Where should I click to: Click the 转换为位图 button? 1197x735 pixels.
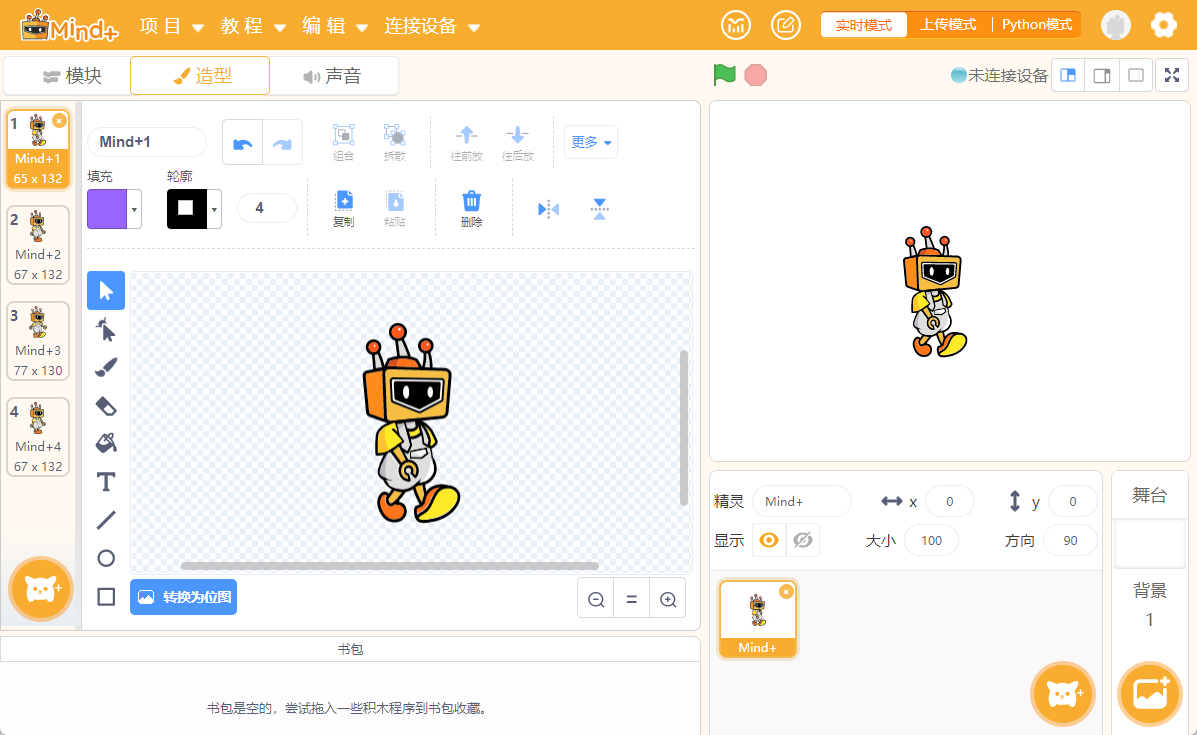click(184, 597)
